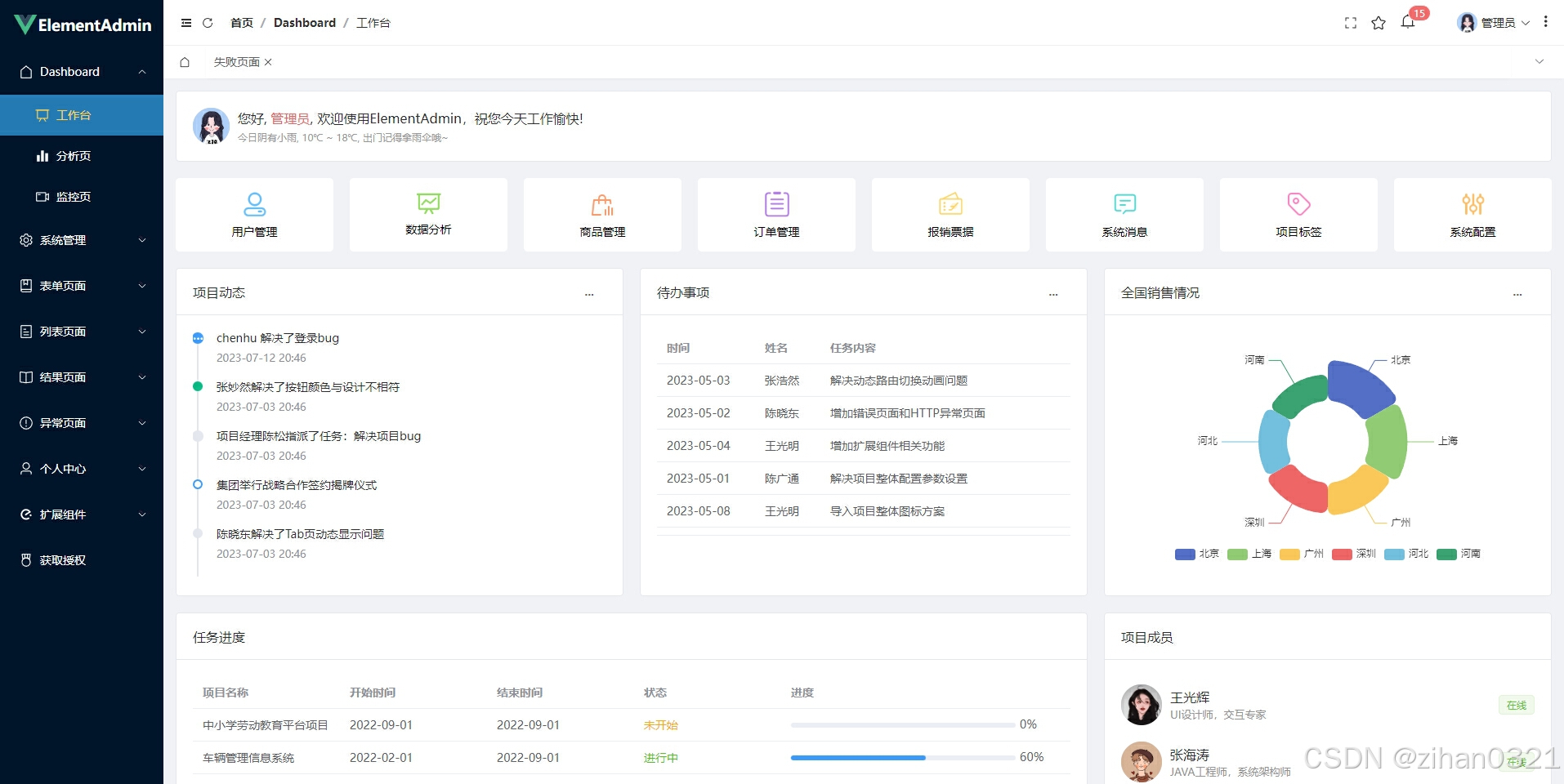
Task: Open 商品管理 via its shop icon
Action: 602,204
